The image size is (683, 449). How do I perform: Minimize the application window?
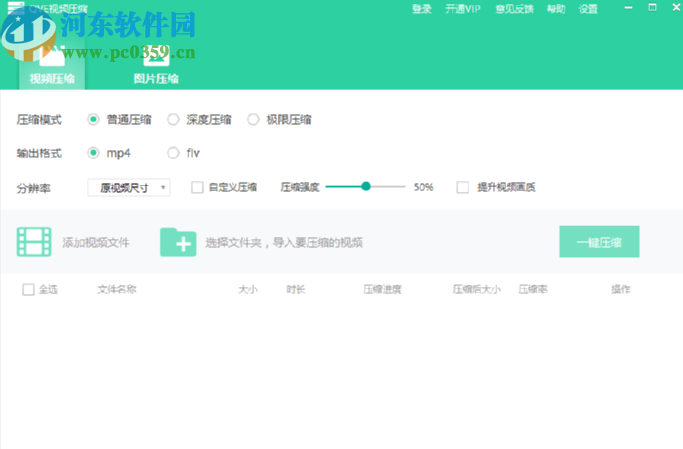(x=628, y=7)
